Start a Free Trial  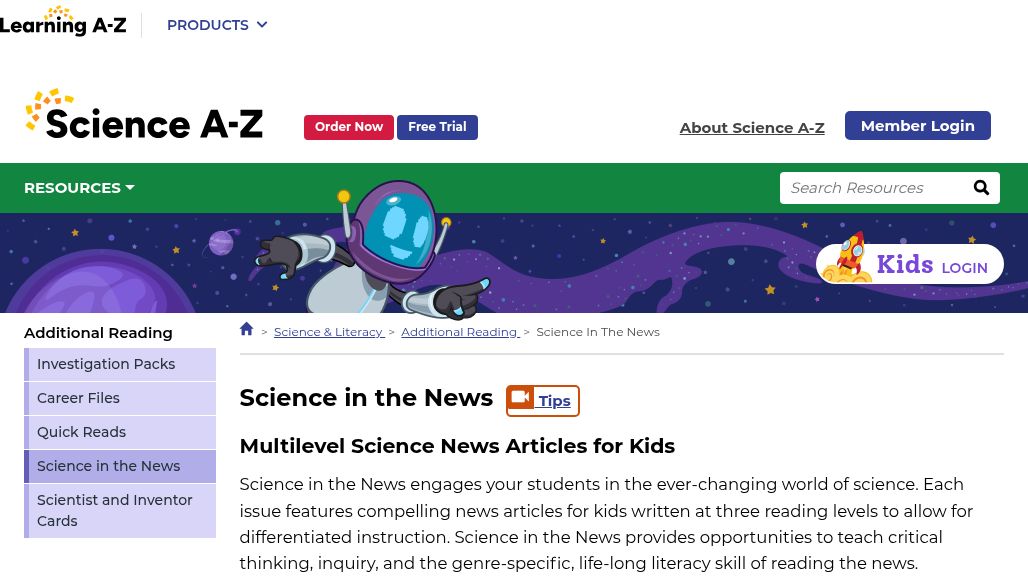click(x=437, y=127)
